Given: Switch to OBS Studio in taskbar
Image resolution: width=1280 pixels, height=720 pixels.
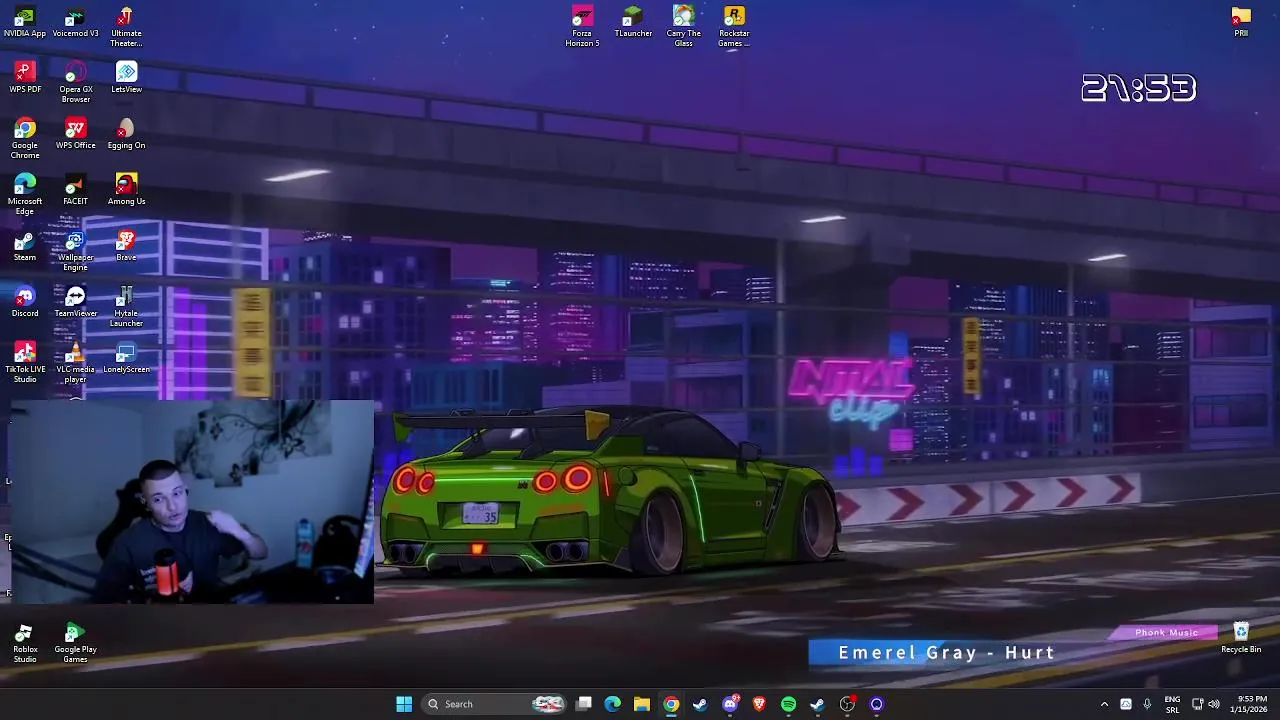Looking at the screenshot, I should pos(847,704).
